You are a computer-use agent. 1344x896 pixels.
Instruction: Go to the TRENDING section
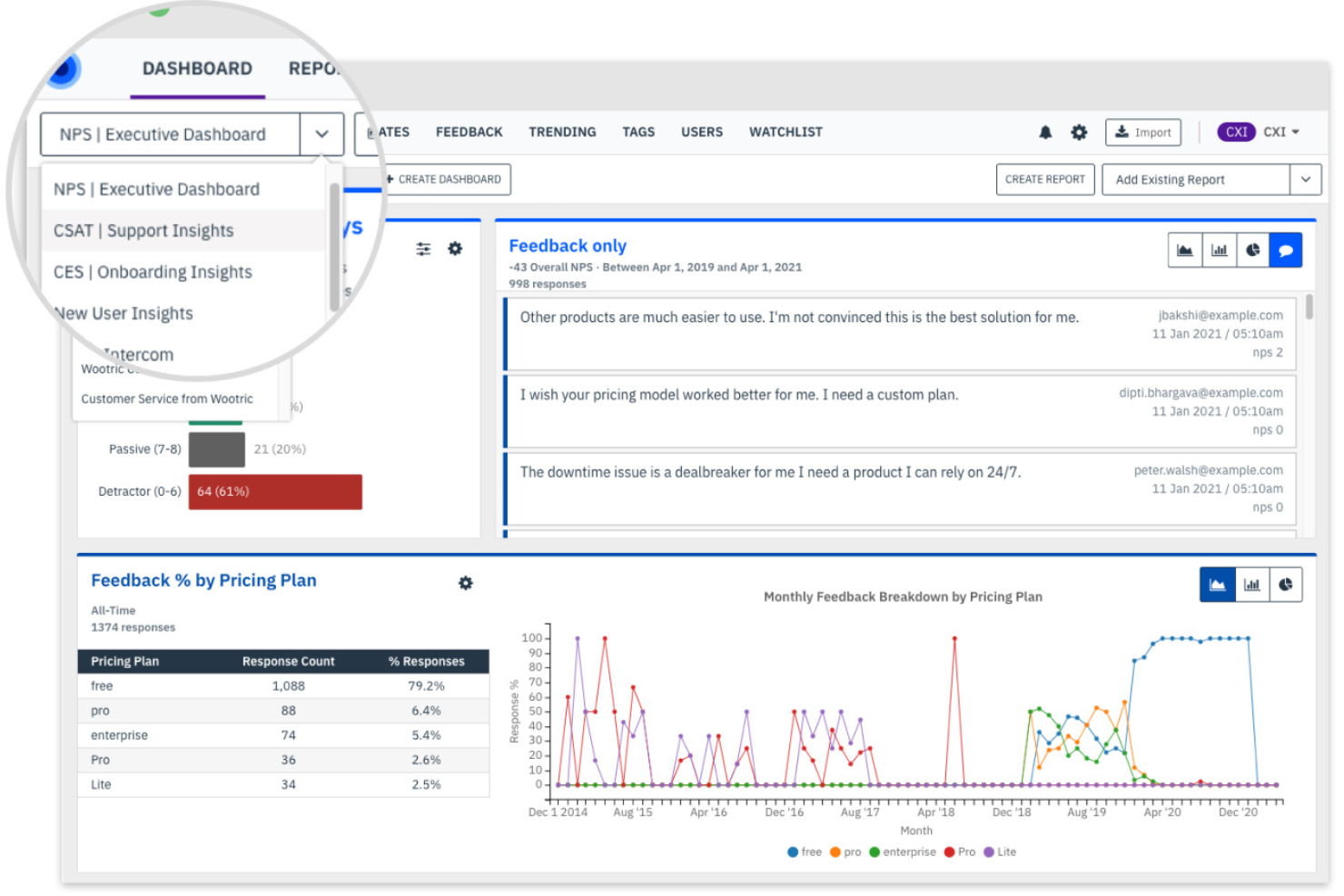[562, 133]
